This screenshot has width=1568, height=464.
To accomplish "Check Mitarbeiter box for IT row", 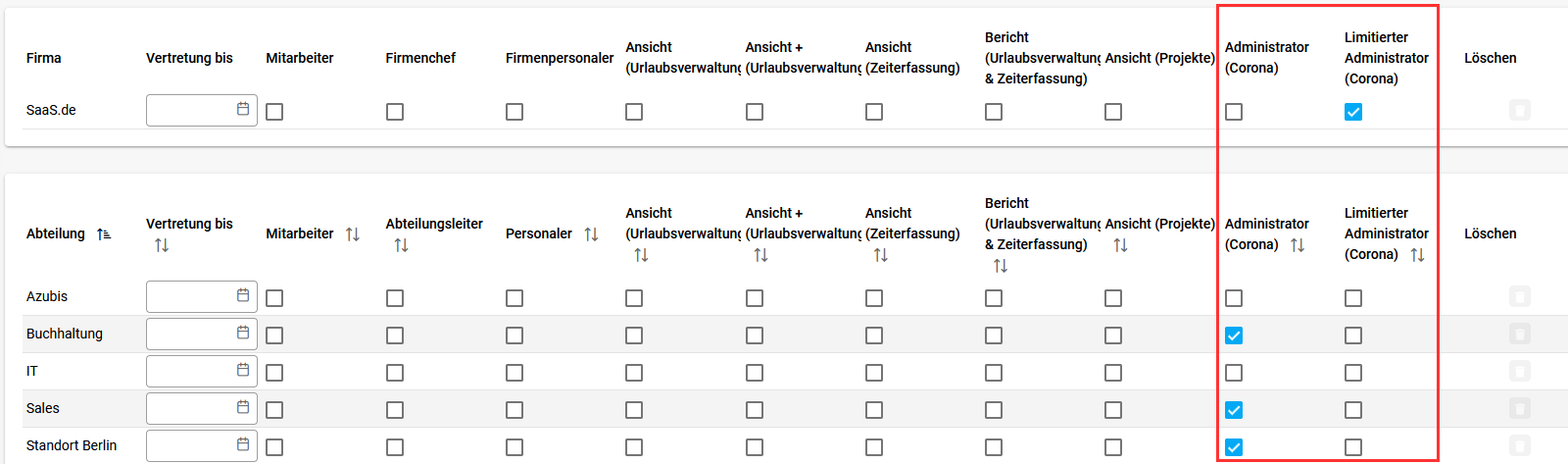I will point(274,373).
